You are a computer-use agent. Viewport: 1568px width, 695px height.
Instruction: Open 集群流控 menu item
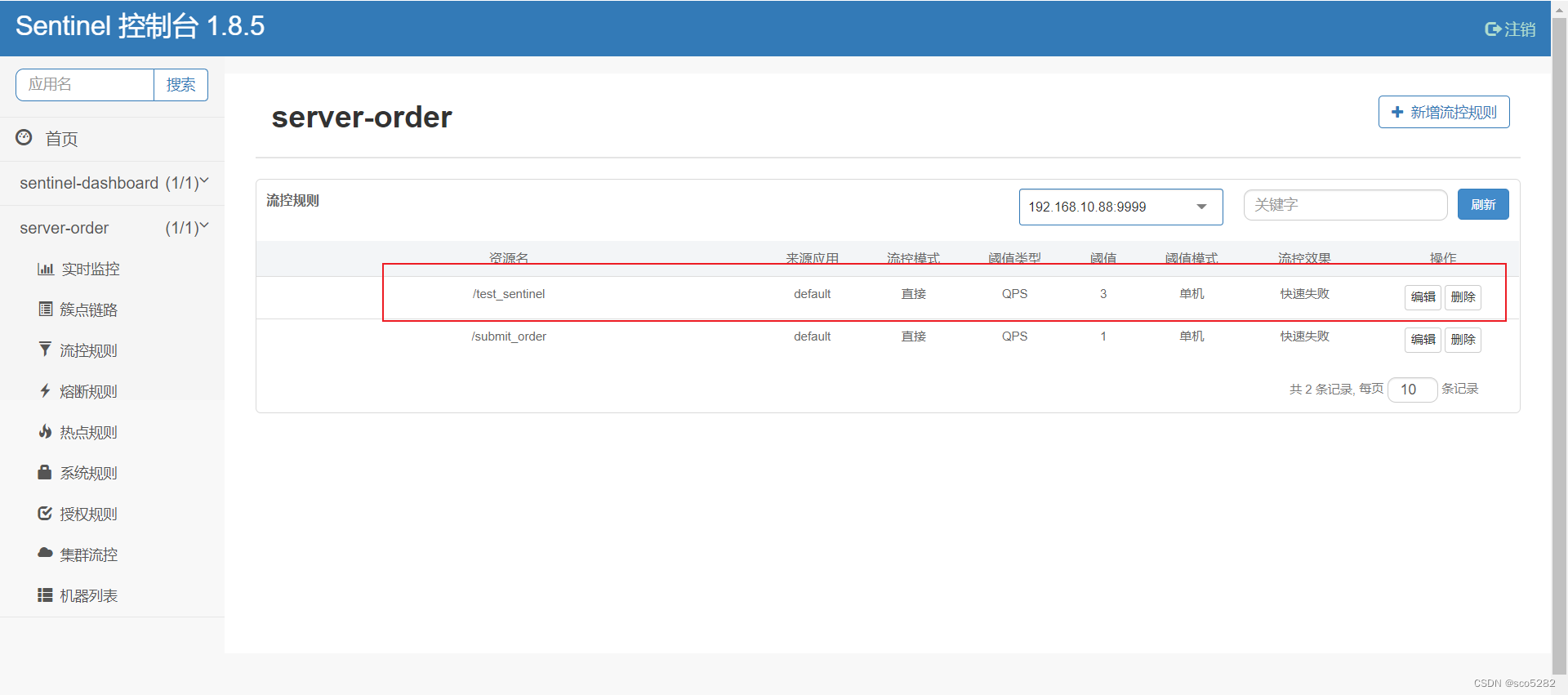(x=88, y=555)
